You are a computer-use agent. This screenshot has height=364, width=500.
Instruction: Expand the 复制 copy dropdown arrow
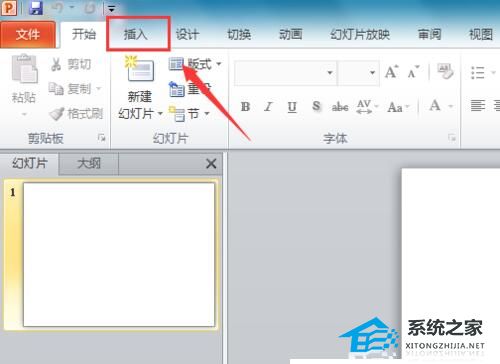tap(98, 89)
